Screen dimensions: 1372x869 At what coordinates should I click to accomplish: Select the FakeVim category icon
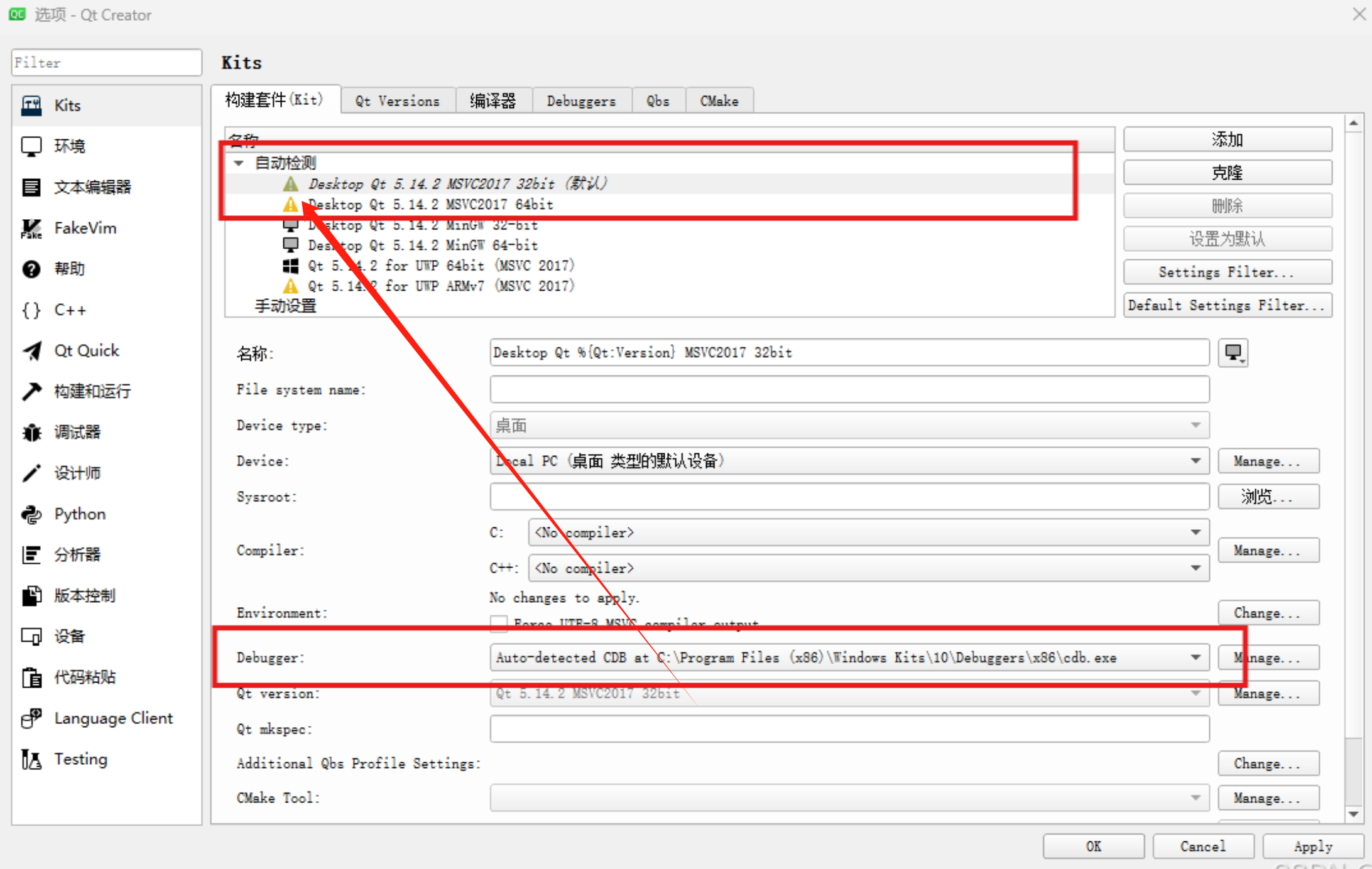click(x=31, y=229)
